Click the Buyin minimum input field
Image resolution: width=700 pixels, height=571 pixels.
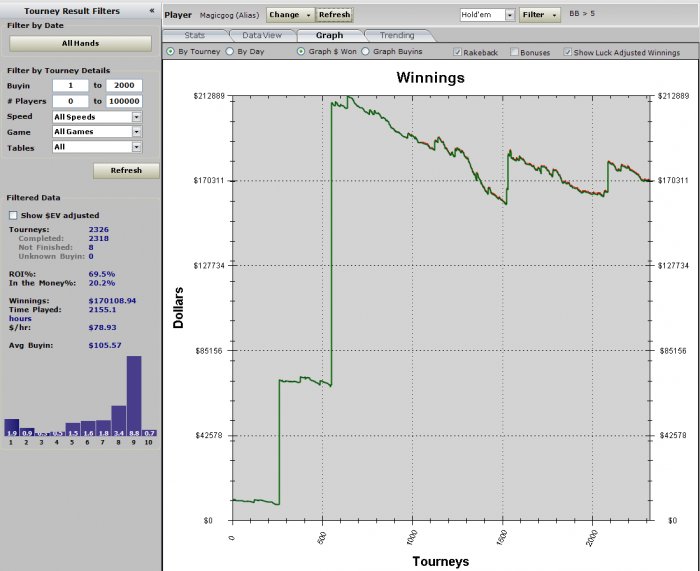point(71,87)
